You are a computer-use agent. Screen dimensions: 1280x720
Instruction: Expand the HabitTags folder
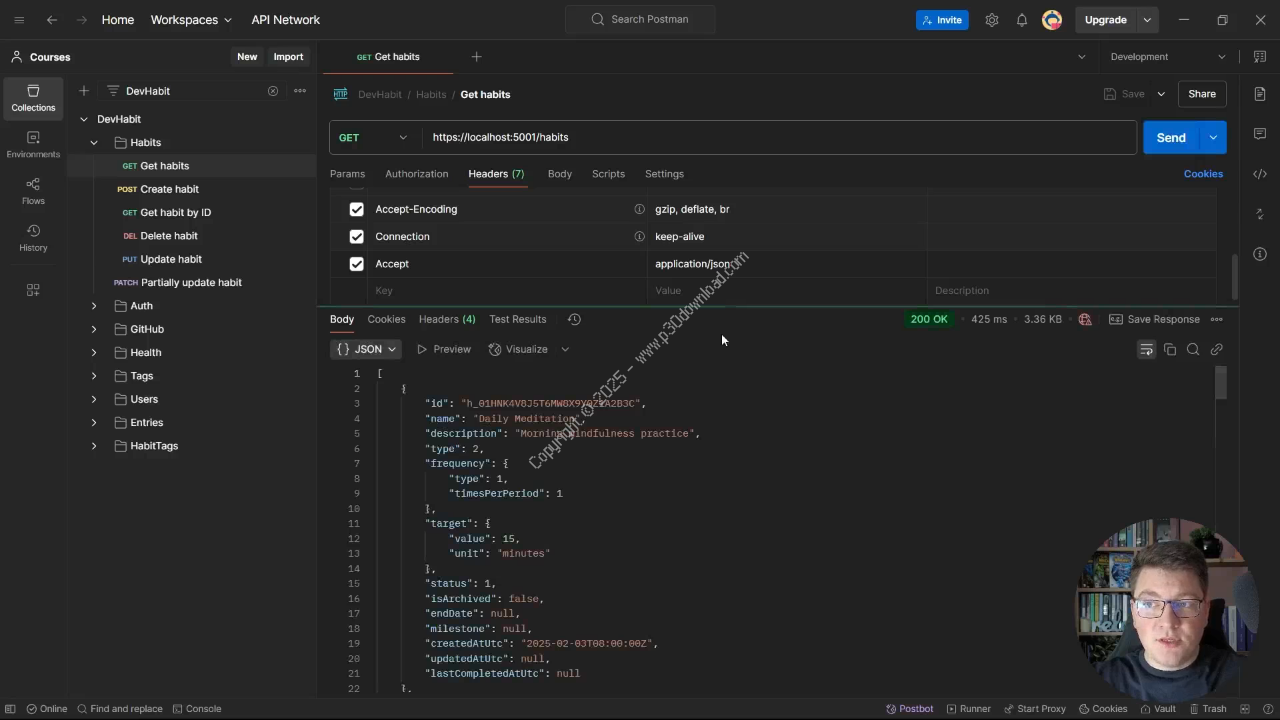(x=94, y=446)
